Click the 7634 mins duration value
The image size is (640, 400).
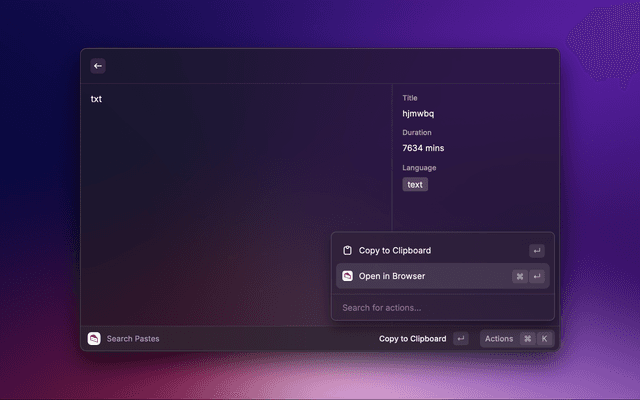424,148
